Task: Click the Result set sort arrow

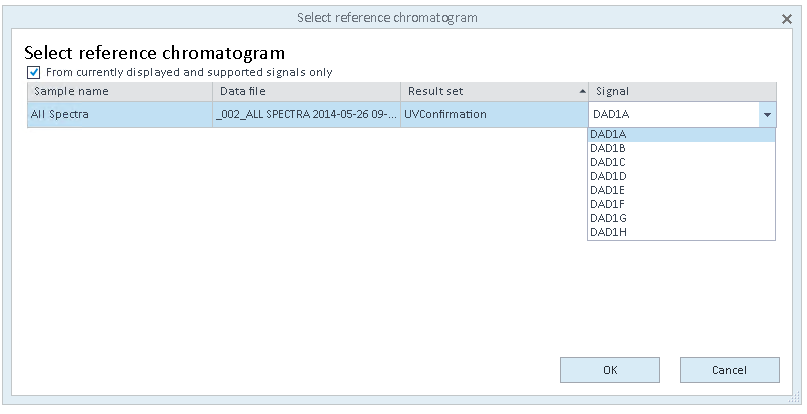Action: [x=582, y=91]
